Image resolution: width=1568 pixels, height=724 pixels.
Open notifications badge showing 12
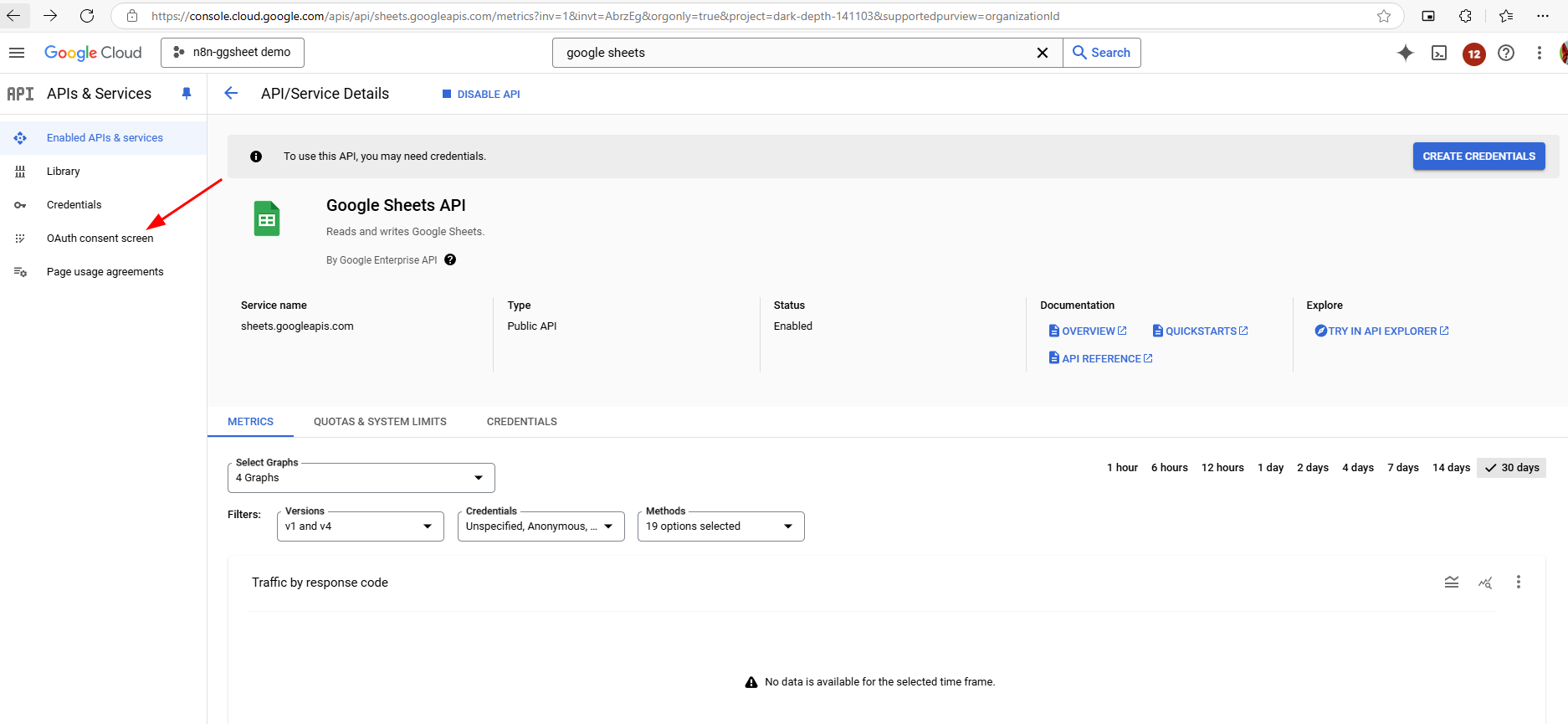point(1474,54)
